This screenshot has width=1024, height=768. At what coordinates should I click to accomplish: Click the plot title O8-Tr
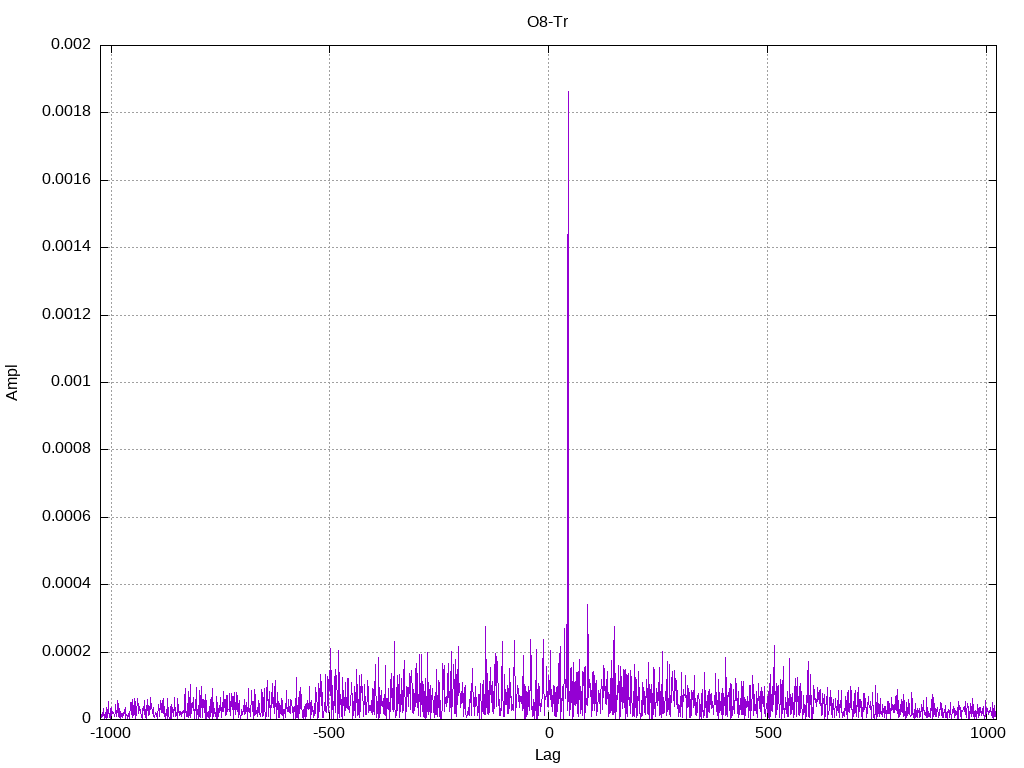pos(547,22)
